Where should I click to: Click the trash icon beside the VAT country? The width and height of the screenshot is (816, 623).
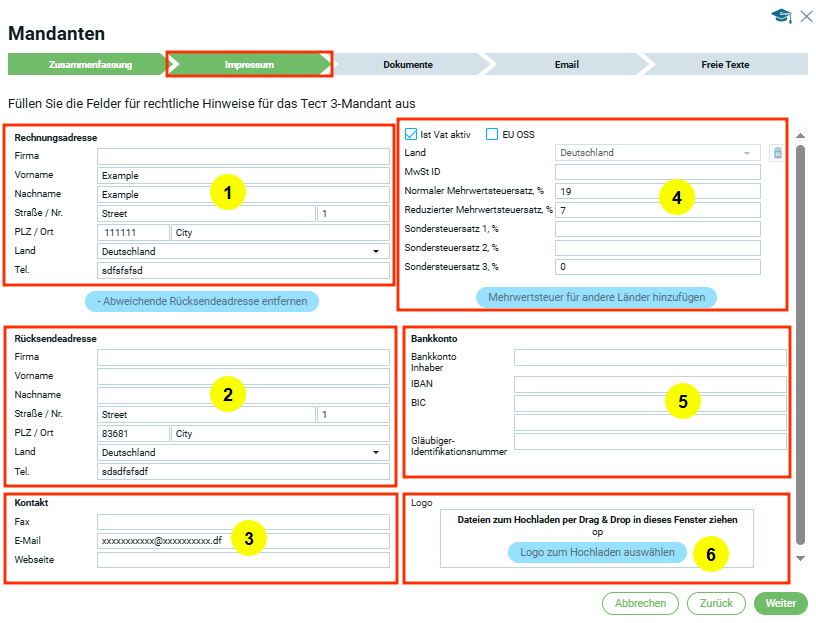(777, 153)
